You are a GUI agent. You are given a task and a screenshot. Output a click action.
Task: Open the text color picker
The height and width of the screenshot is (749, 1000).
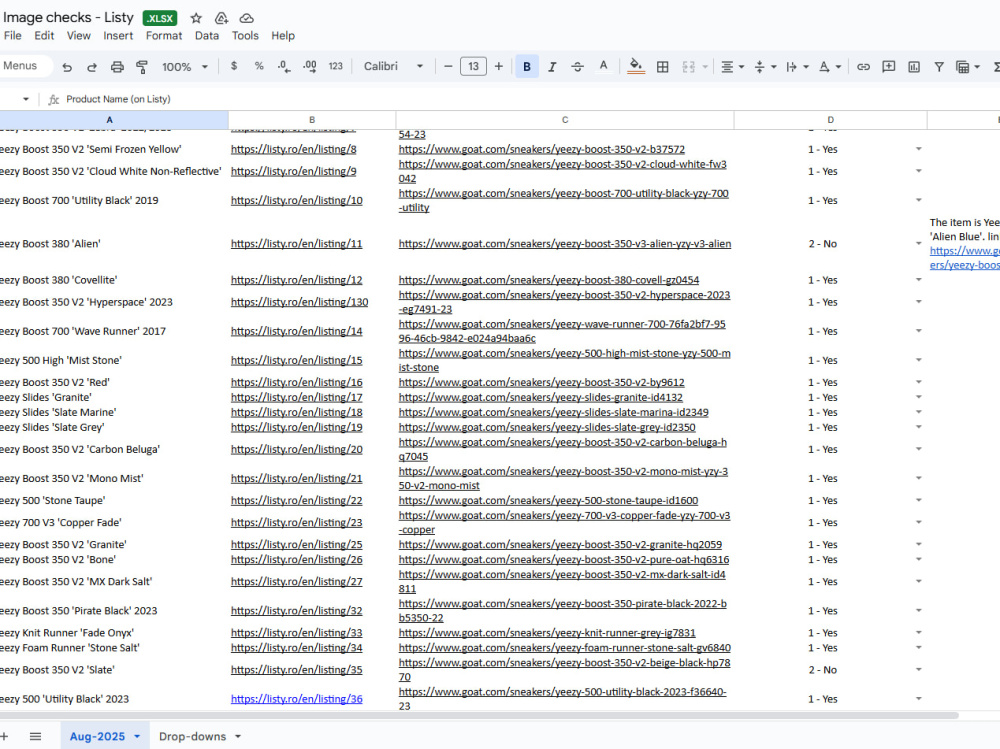click(603, 66)
